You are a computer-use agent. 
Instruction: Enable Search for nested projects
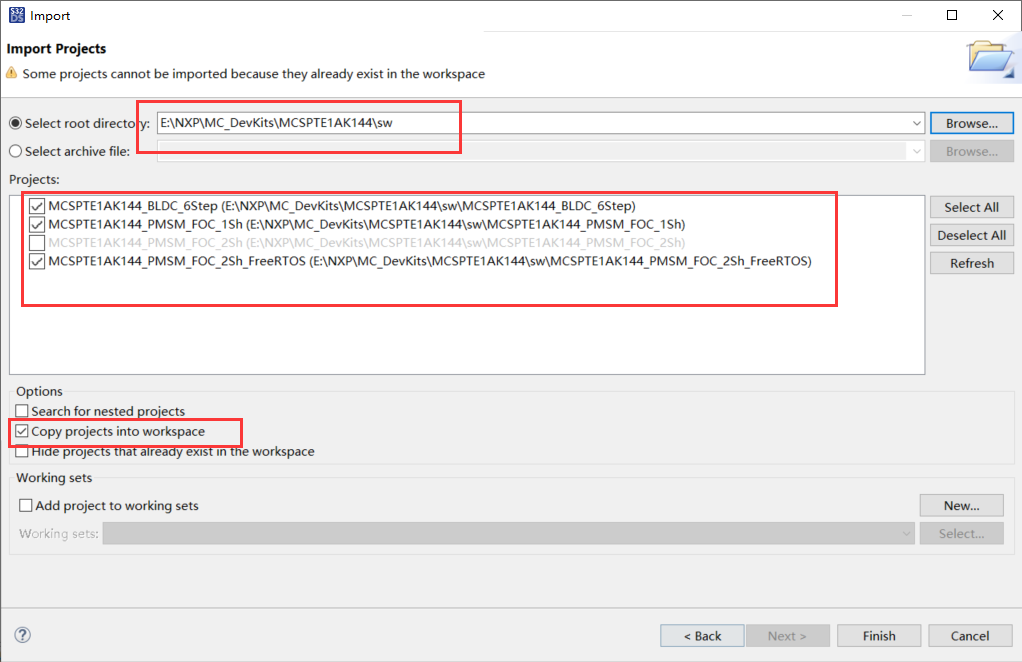[x=22, y=411]
